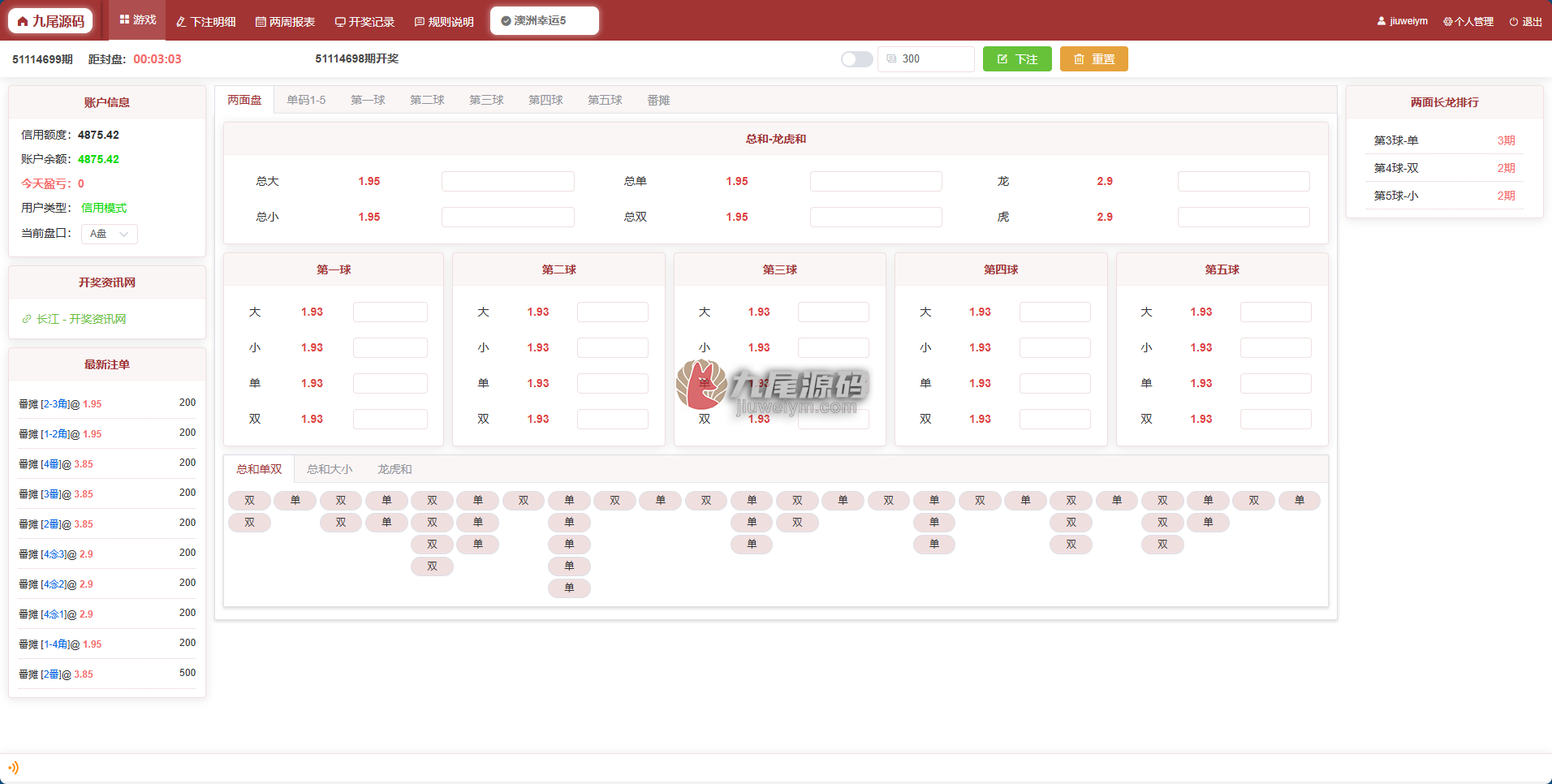1552x784 pixels.
Task: Click the 总大 bet input field
Action: click(x=508, y=181)
